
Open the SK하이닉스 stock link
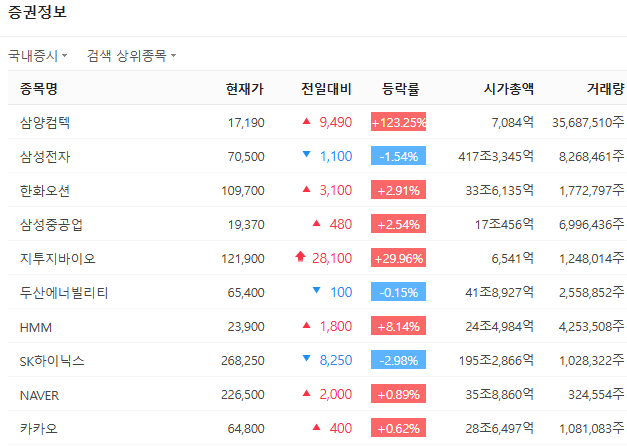pyautogui.click(x=52, y=361)
